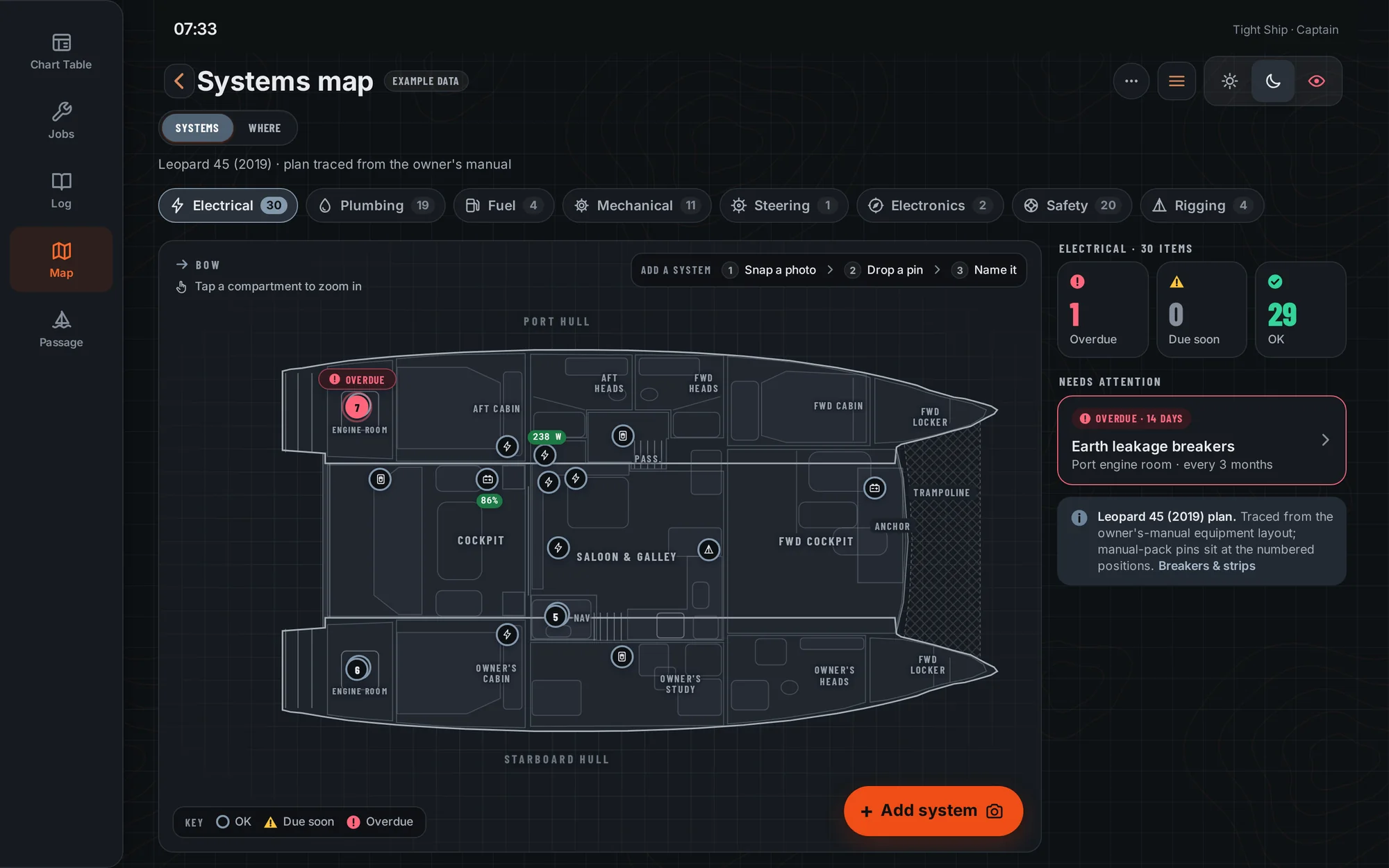Screen dimensions: 1389x868
Task: Open the Log book in sidebar
Action: (61, 191)
